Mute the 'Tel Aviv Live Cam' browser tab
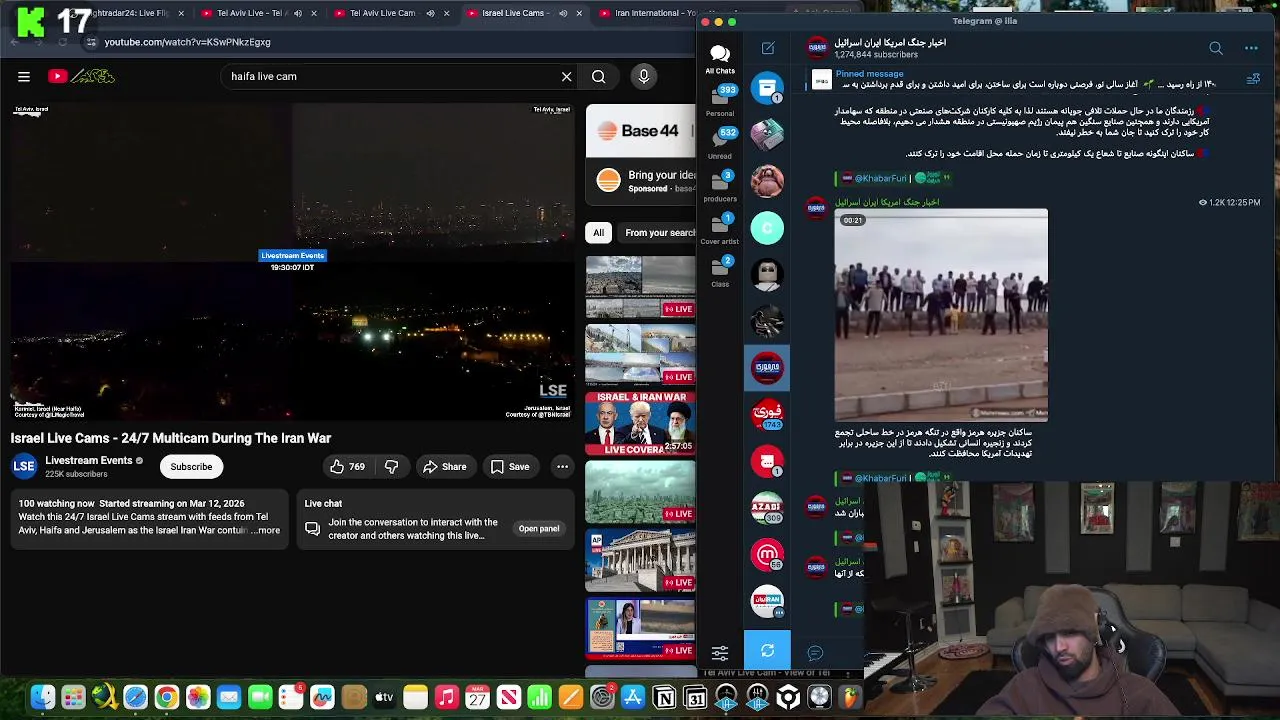The image size is (1280, 720). coord(430,13)
